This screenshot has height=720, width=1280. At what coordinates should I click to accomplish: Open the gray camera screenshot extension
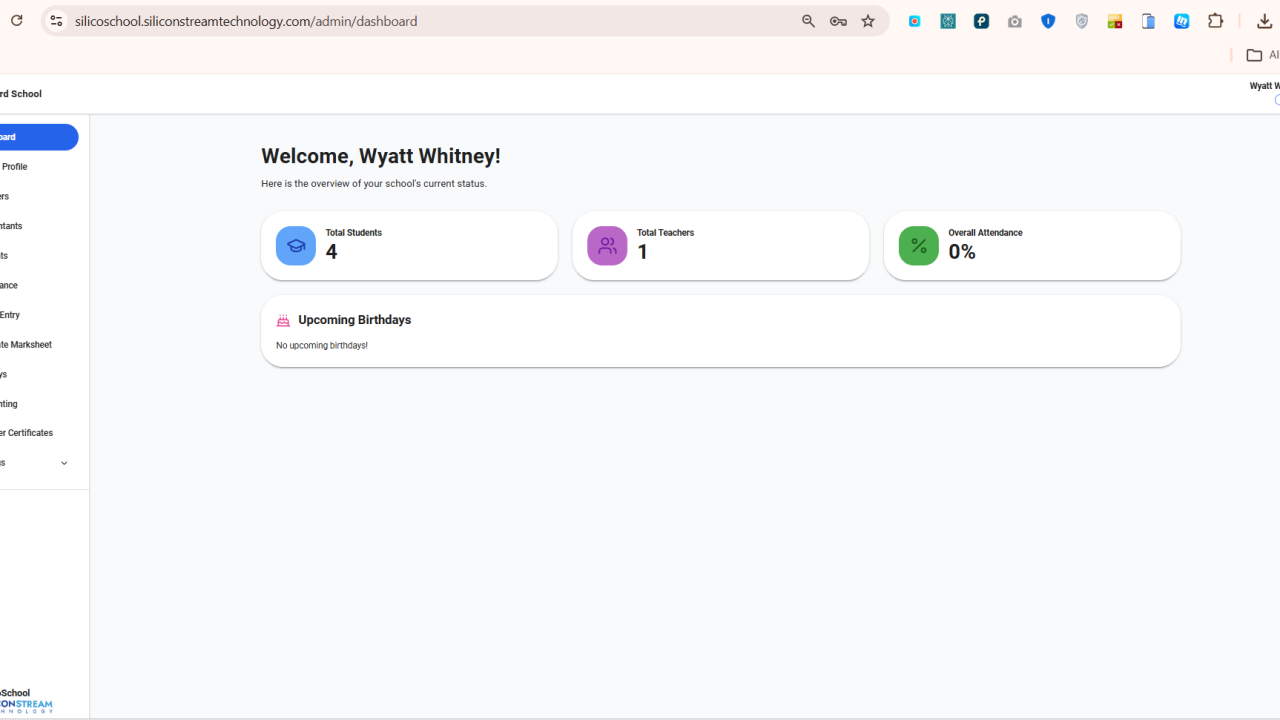1015,22
